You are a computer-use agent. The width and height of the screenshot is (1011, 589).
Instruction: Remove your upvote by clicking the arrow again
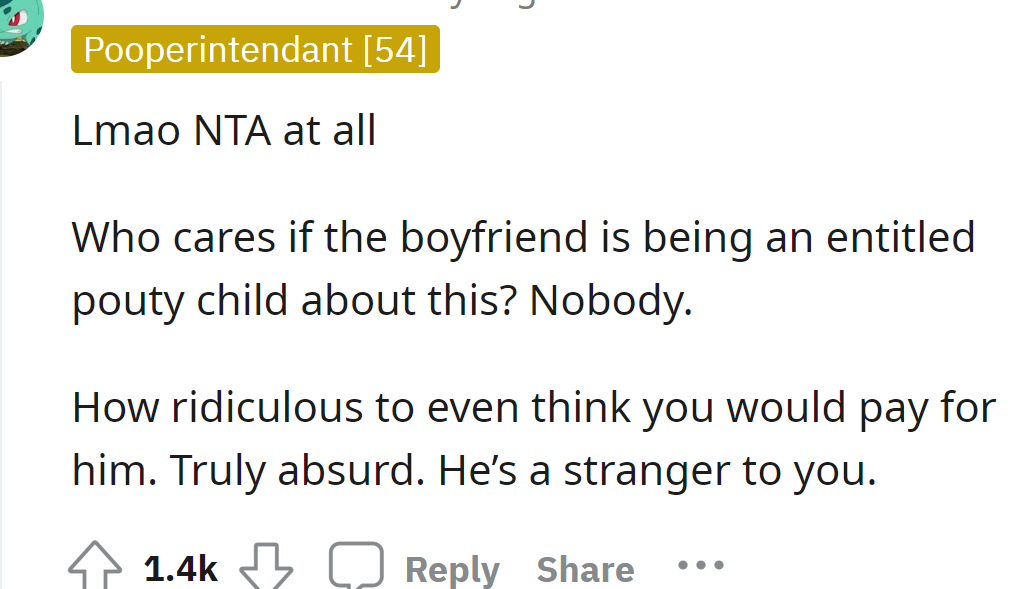[x=93, y=563]
